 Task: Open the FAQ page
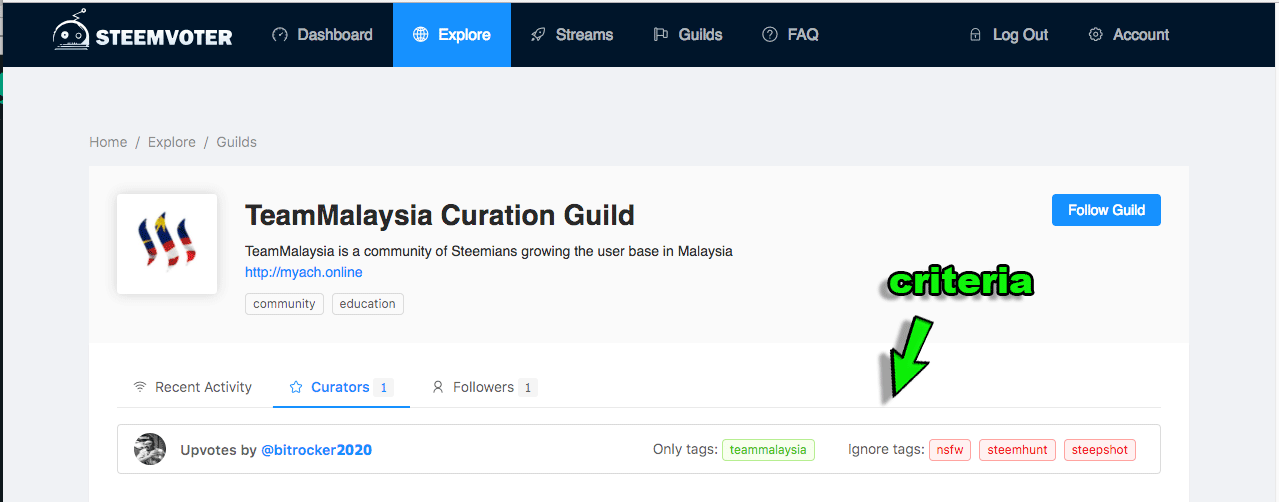click(791, 34)
